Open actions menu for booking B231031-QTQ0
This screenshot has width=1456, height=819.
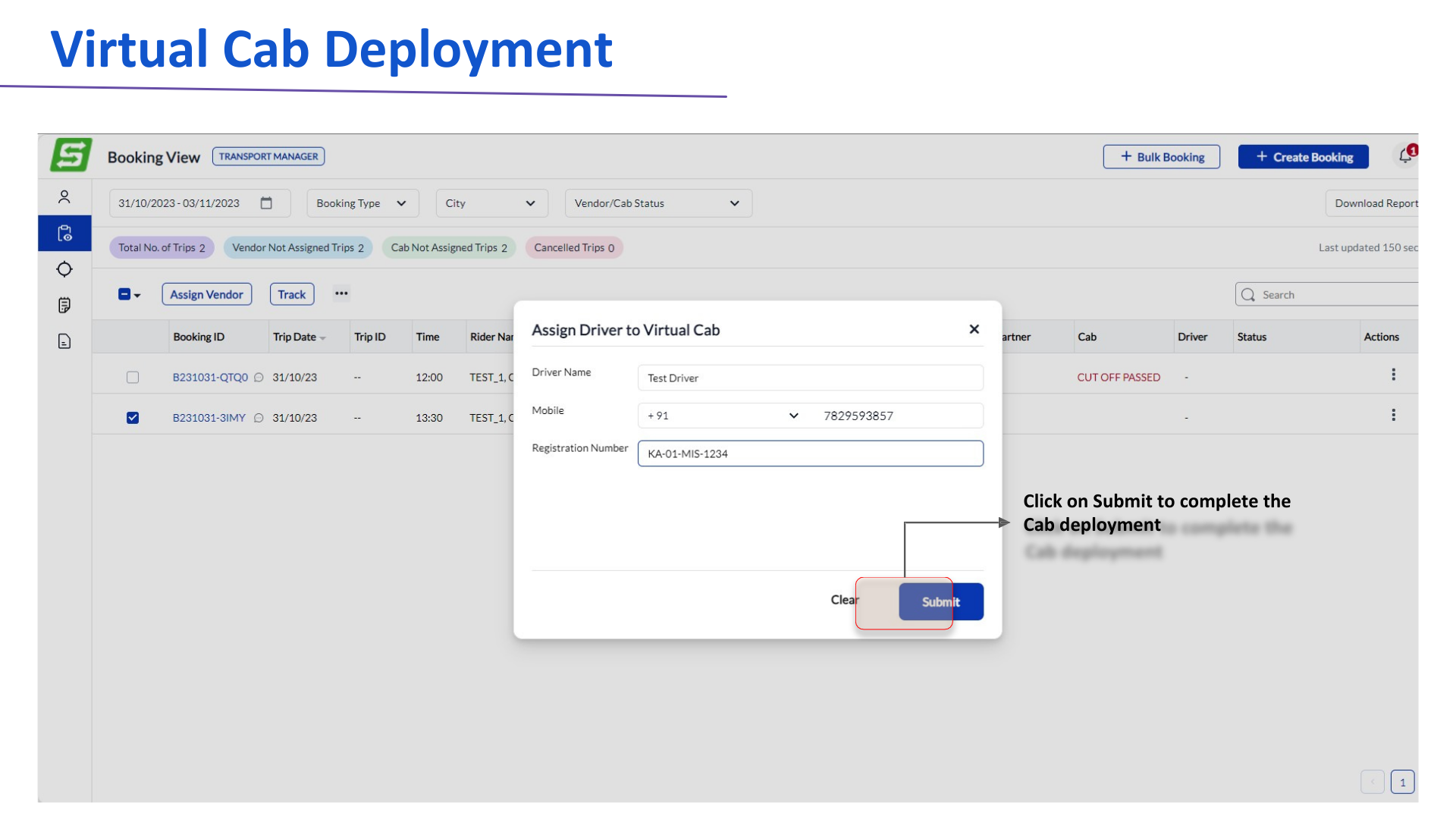(1393, 375)
